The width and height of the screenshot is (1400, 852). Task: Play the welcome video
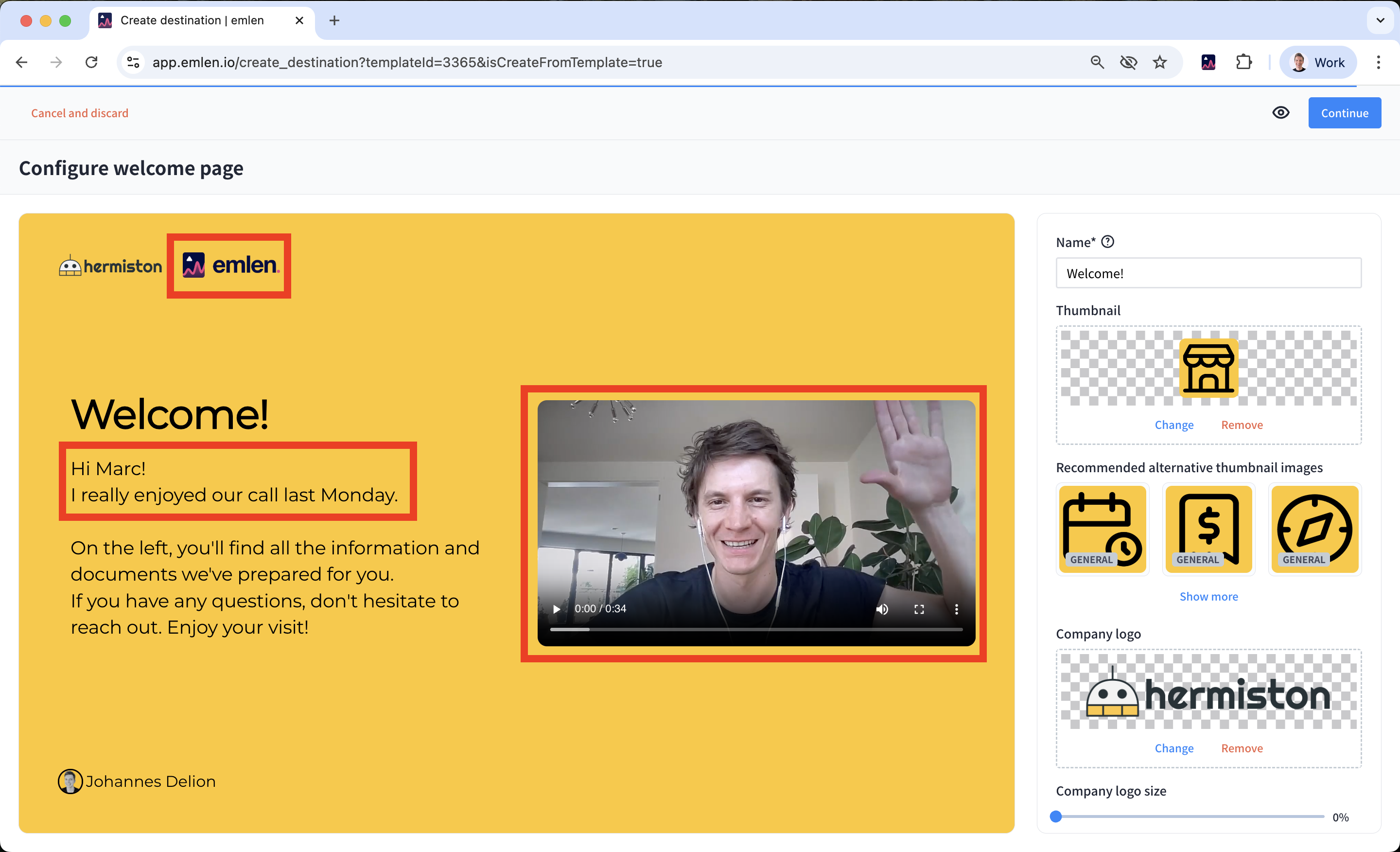[x=557, y=609]
